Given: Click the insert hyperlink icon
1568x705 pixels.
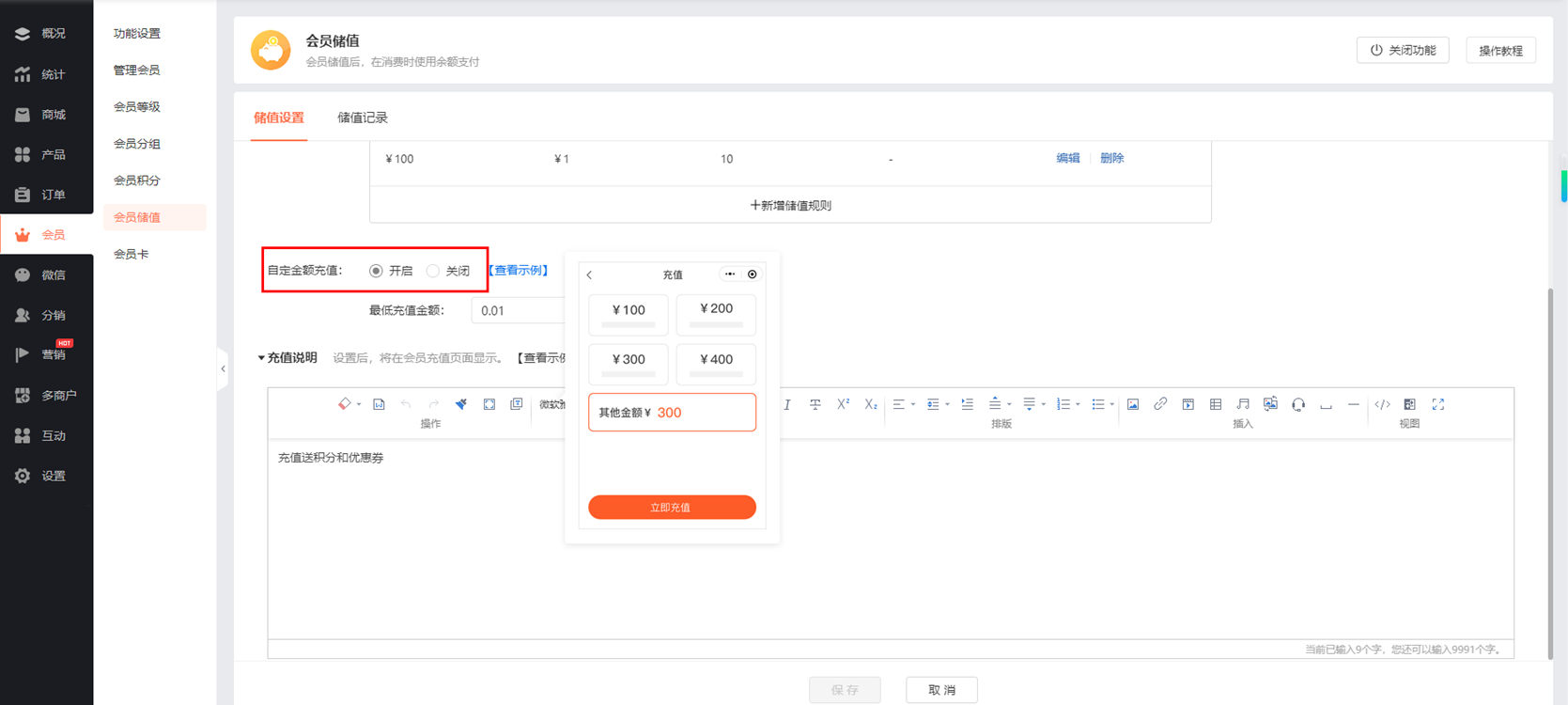Looking at the screenshot, I should pyautogui.click(x=1160, y=404).
